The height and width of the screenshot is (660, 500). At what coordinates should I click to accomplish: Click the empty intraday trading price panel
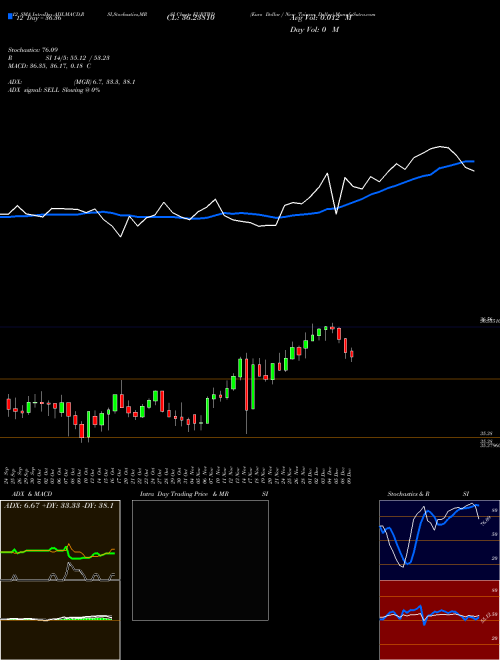200,560
